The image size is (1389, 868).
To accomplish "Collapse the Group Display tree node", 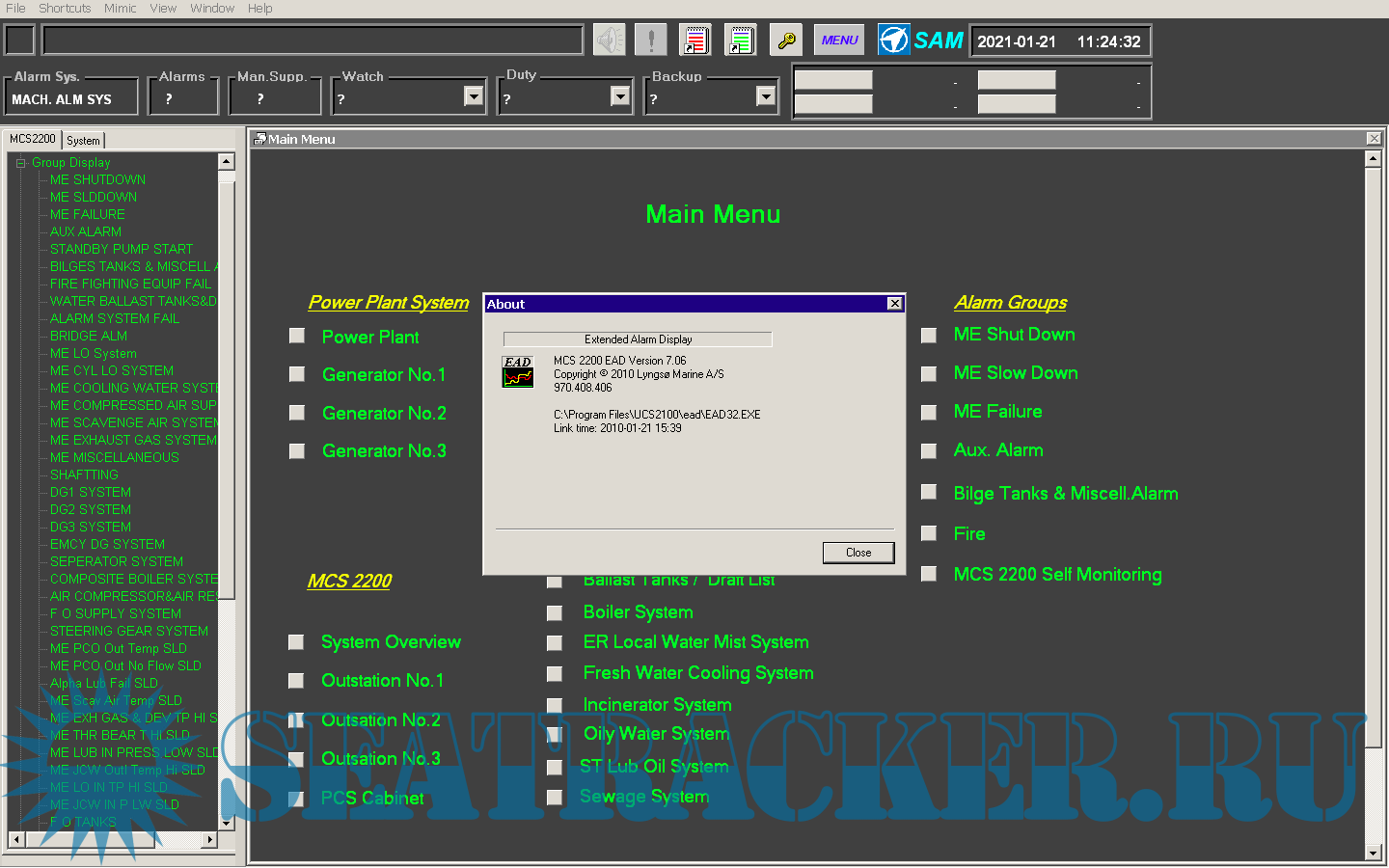I will [20, 163].
